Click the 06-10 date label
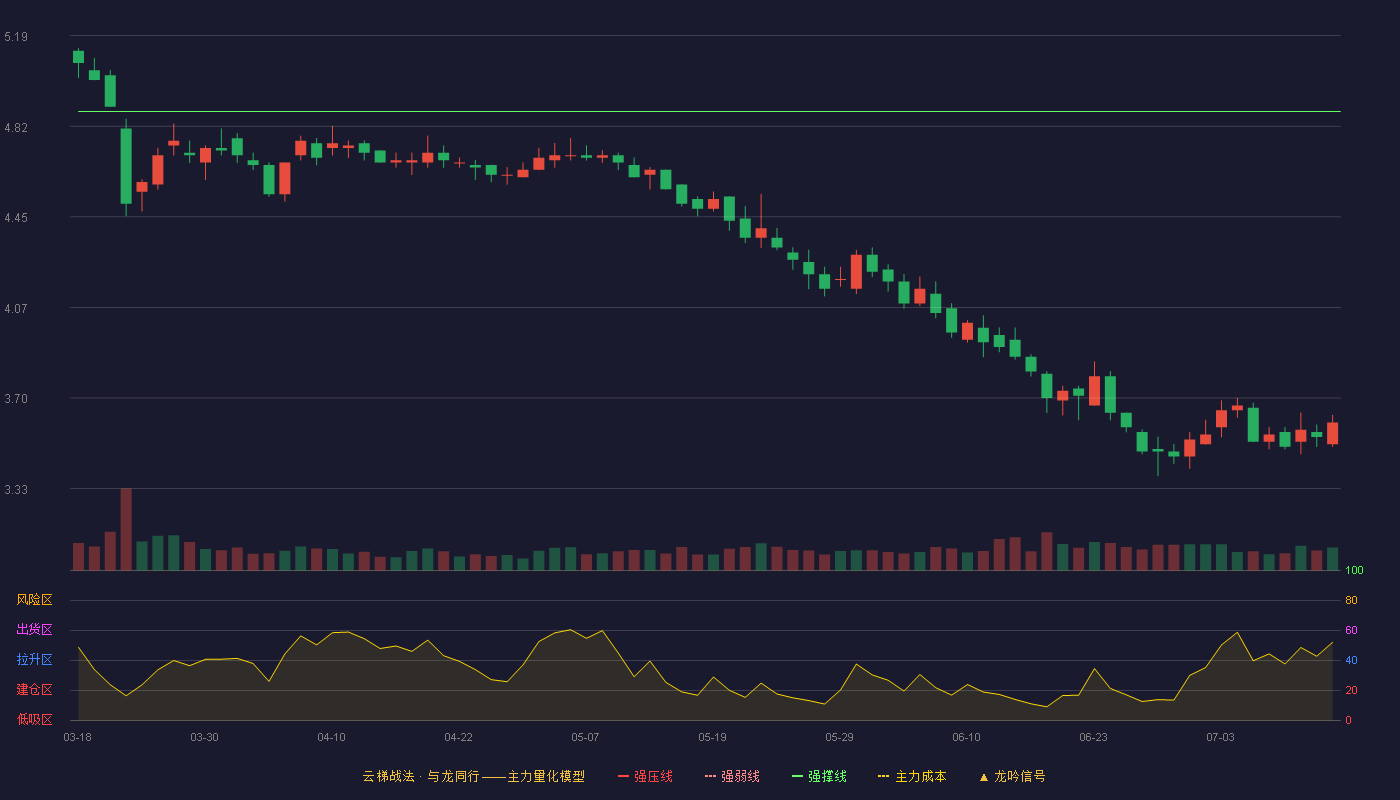Viewport: 1400px width, 800px height. click(x=966, y=737)
